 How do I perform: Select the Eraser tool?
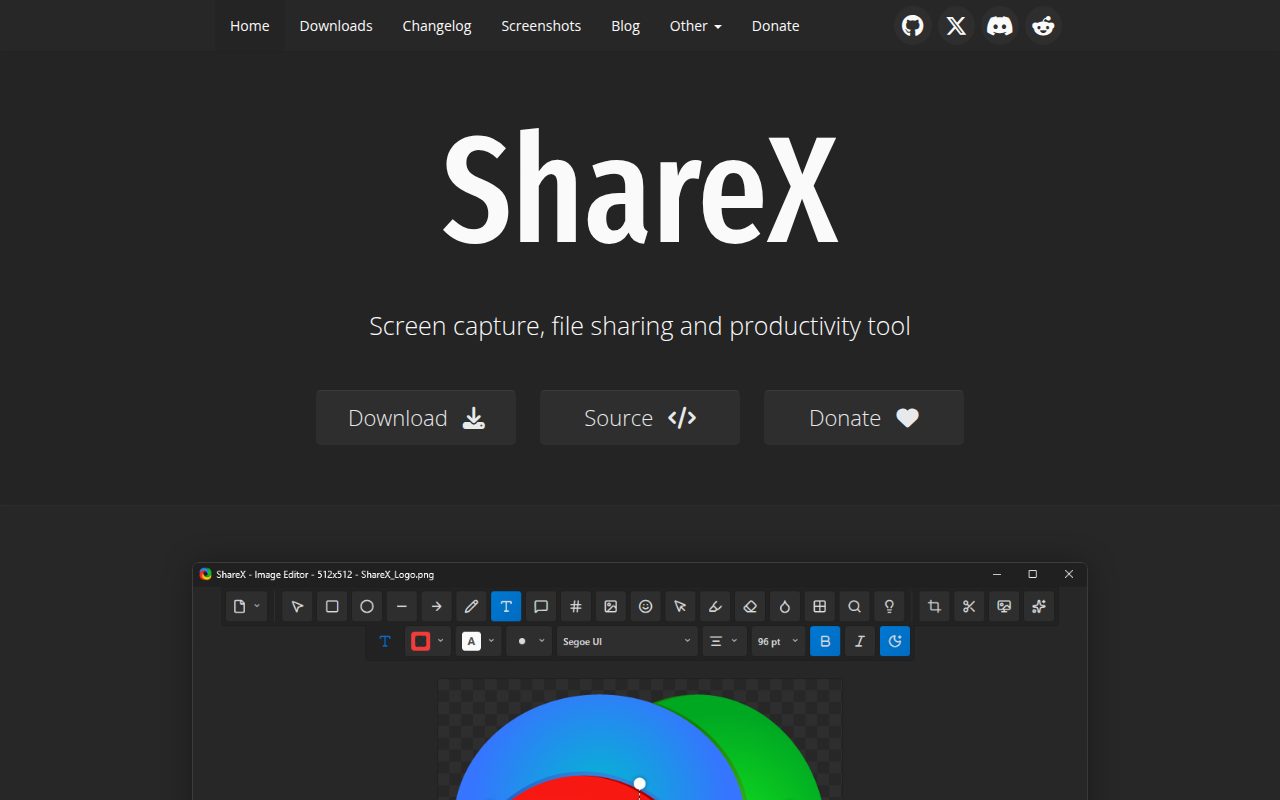[x=750, y=606]
